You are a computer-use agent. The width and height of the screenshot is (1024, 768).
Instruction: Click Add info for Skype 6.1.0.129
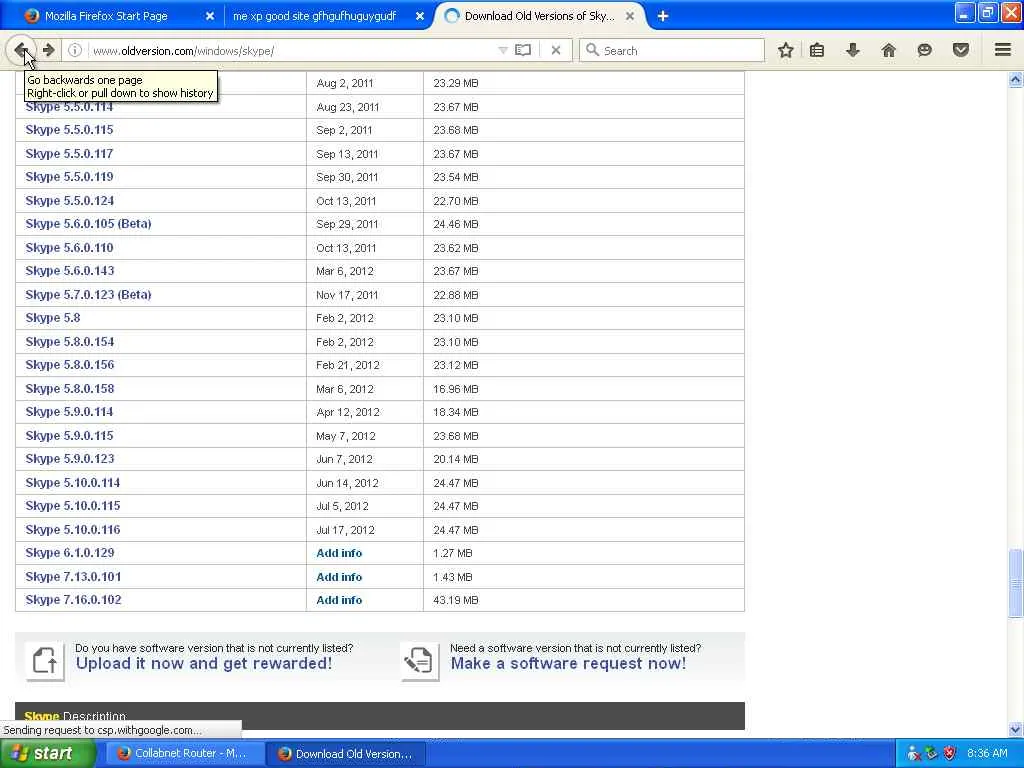coord(339,553)
